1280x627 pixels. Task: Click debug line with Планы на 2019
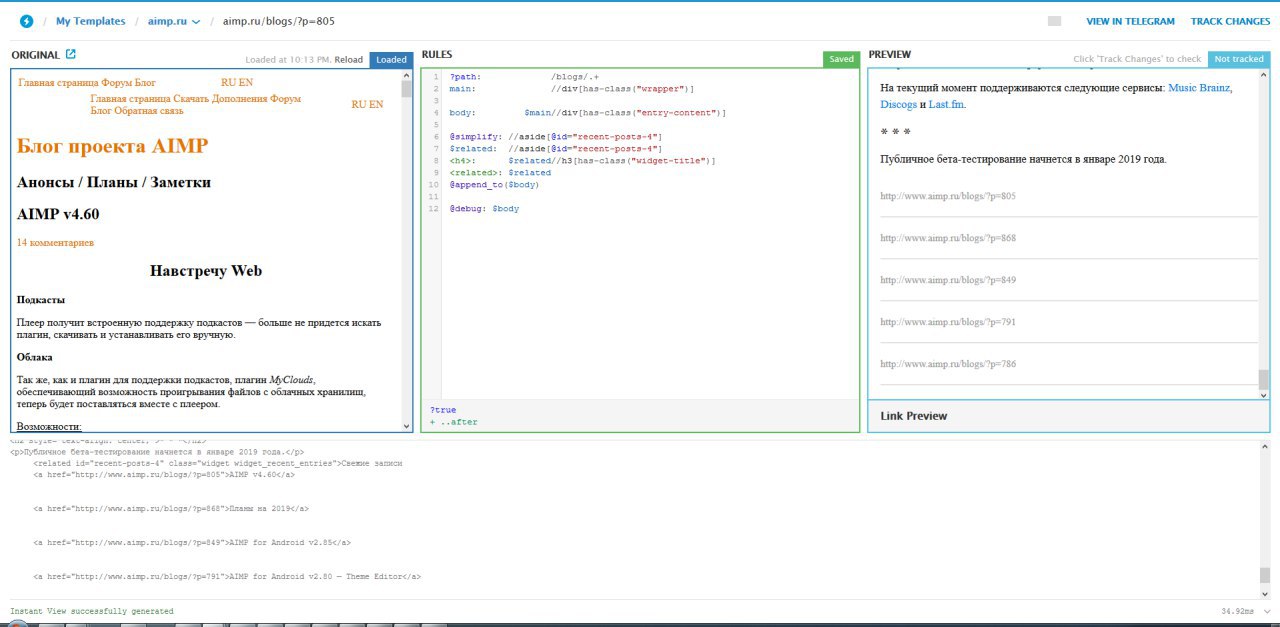click(171, 509)
